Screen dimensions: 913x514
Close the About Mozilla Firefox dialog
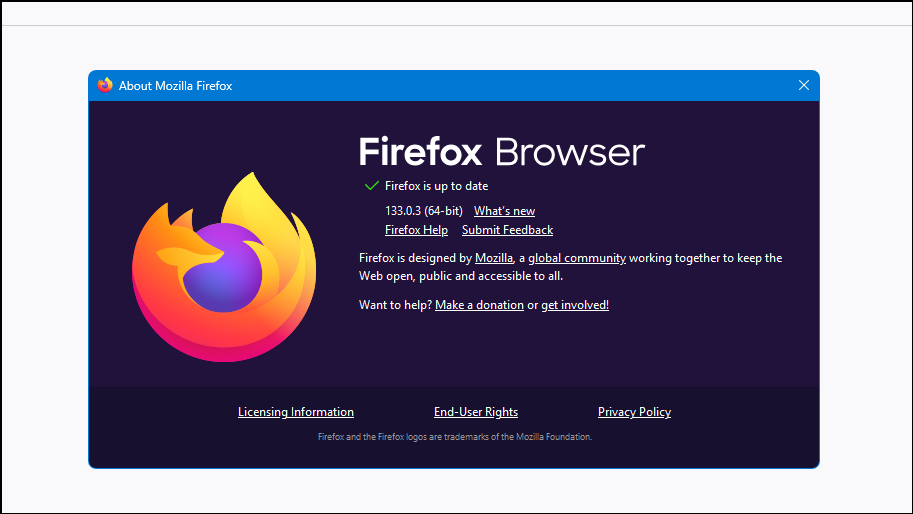[x=804, y=86]
